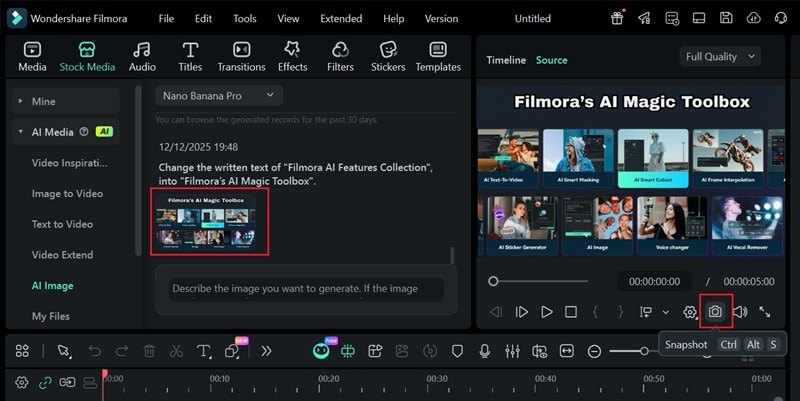800x401 pixels.
Task: Click the save project icon
Action: [726, 18]
